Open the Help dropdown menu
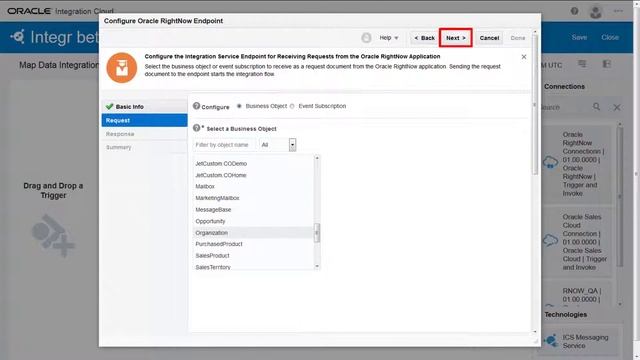640x360 pixels. tap(389, 38)
